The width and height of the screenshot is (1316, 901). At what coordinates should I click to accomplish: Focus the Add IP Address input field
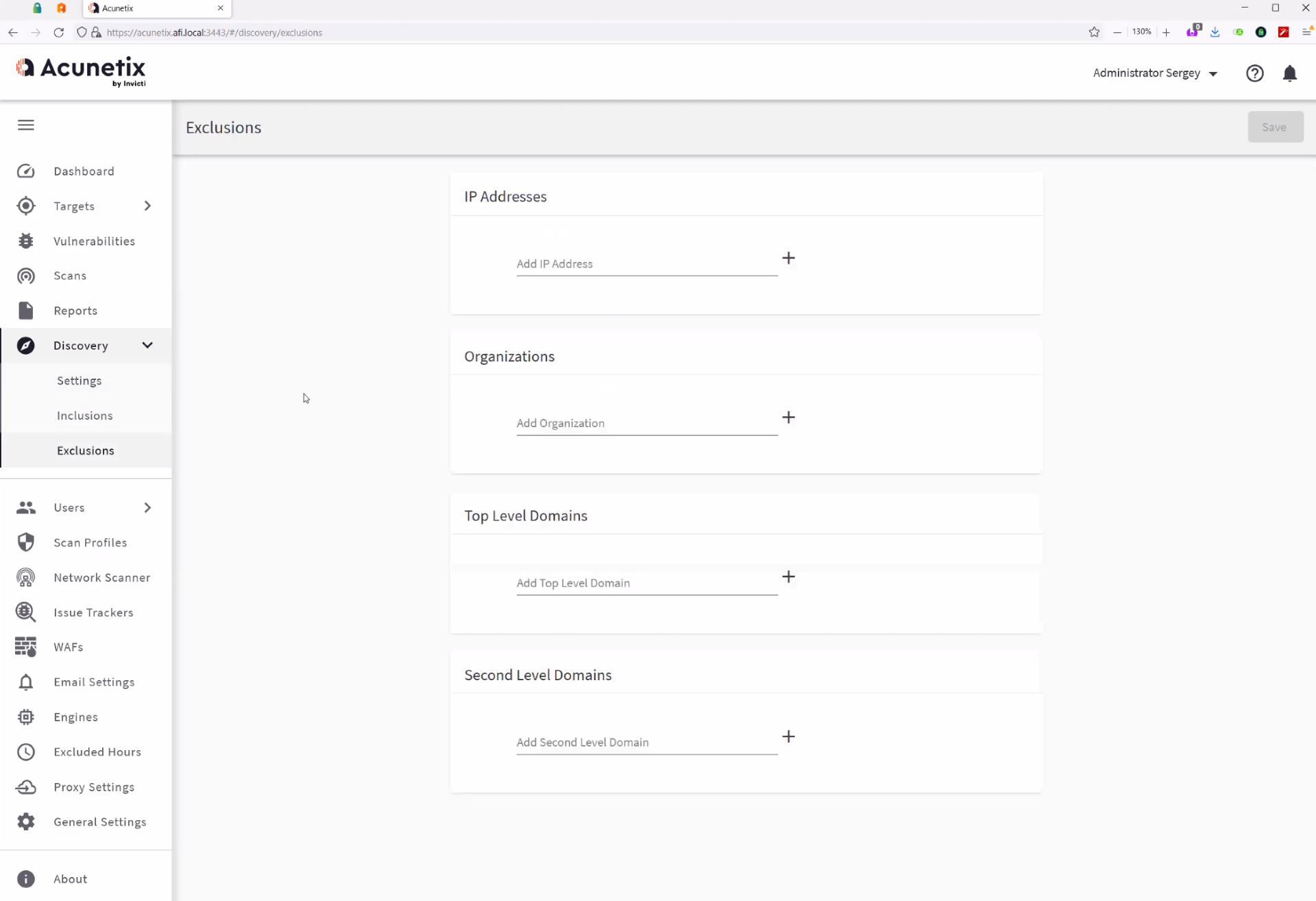(x=646, y=264)
